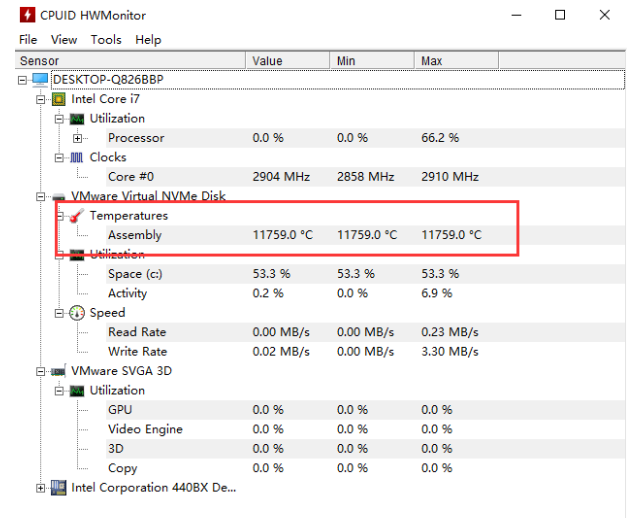Expand the Processor row

(x=78, y=138)
